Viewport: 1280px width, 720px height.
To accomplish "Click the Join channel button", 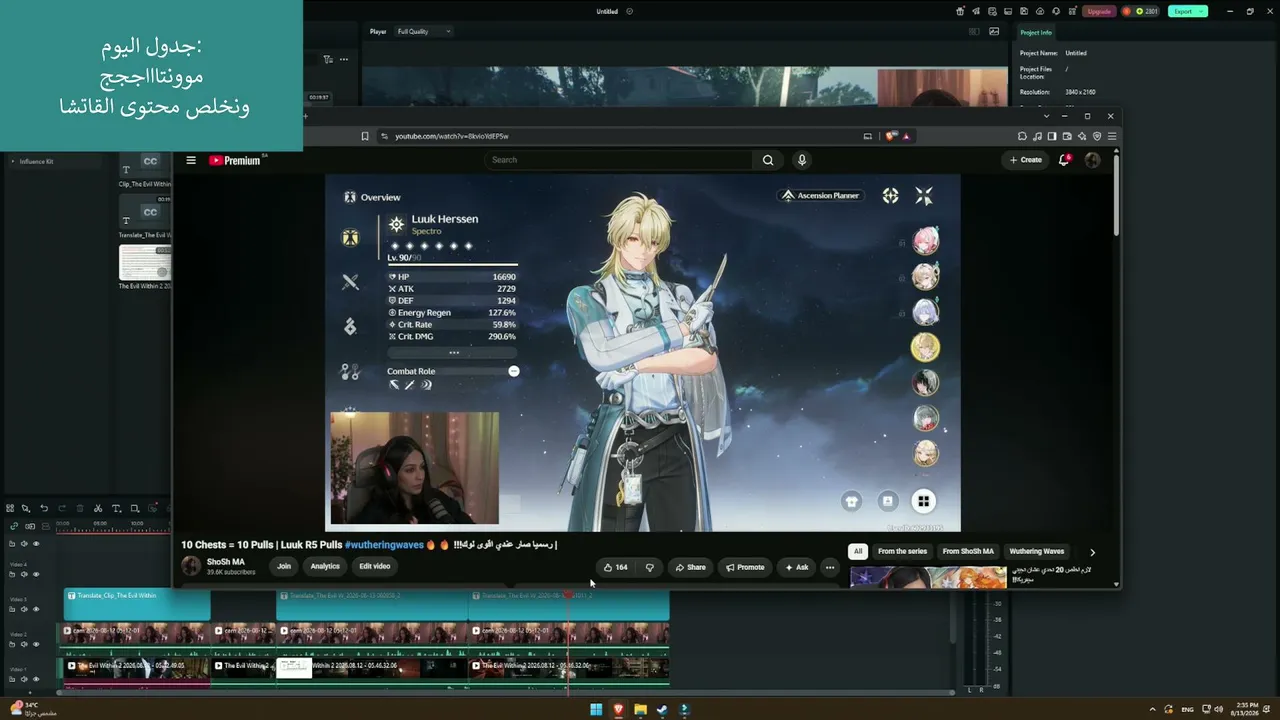I will point(284,566).
